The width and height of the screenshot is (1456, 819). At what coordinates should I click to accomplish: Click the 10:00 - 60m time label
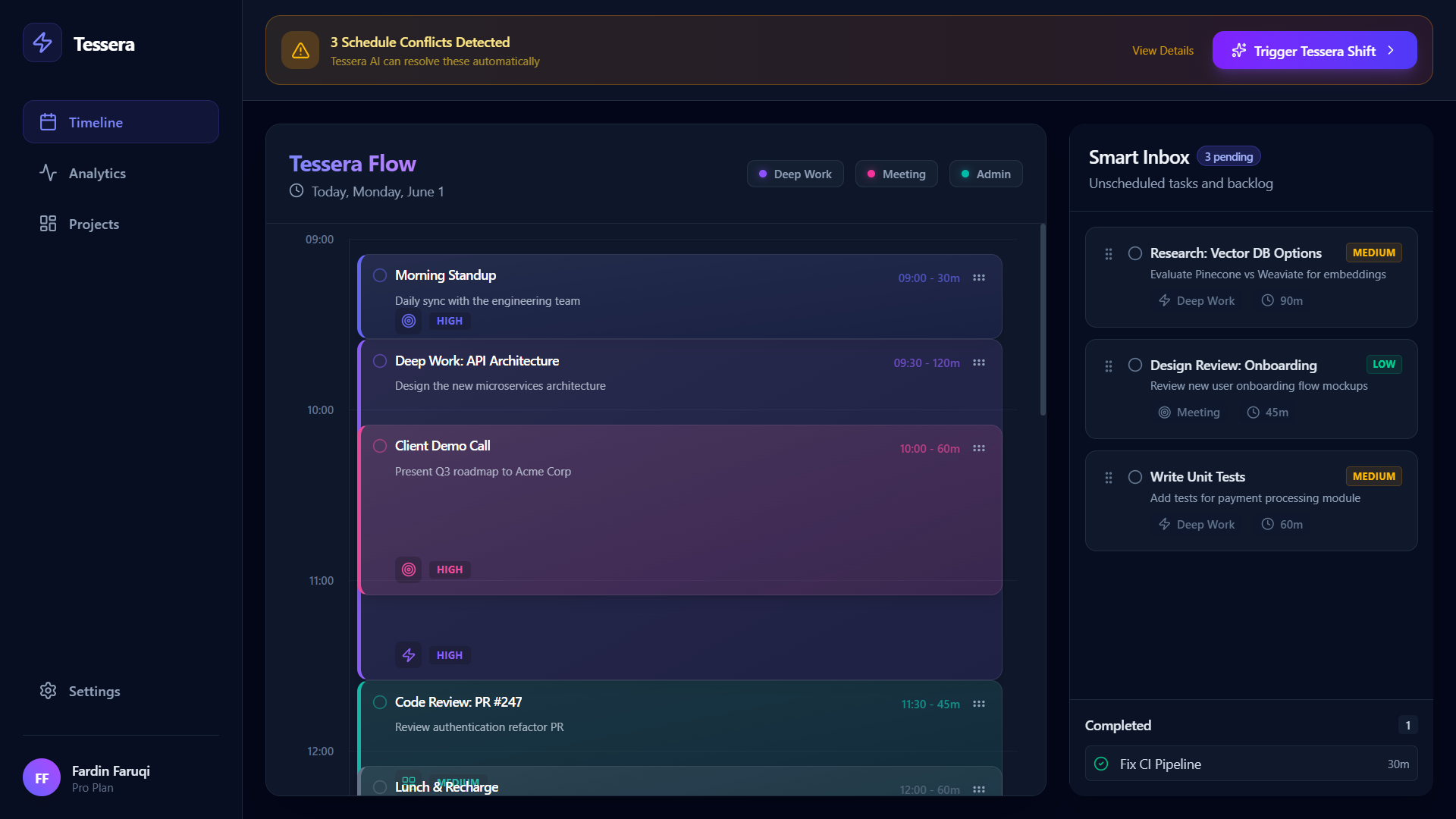coord(930,449)
